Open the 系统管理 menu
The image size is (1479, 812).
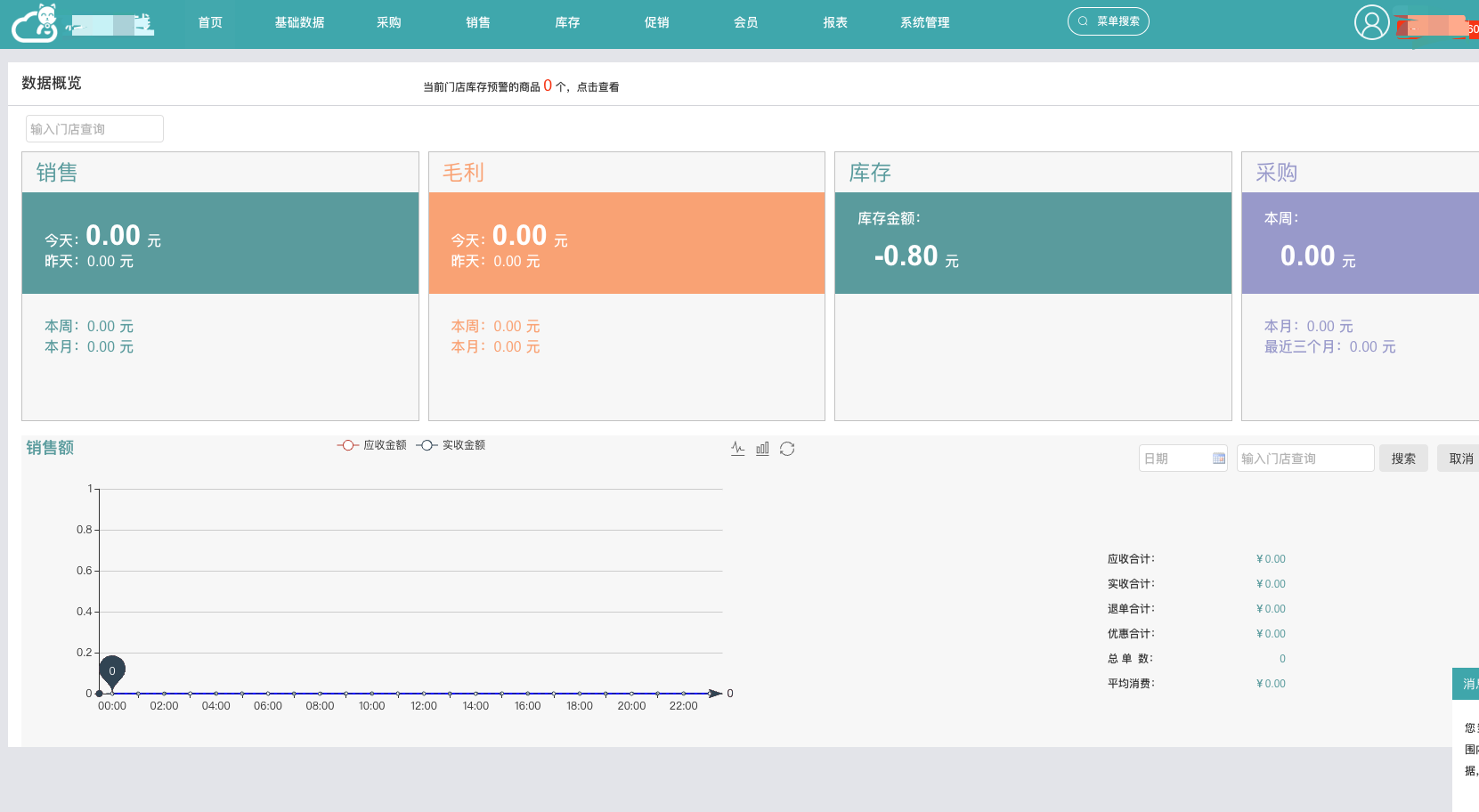tap(924, 22)
